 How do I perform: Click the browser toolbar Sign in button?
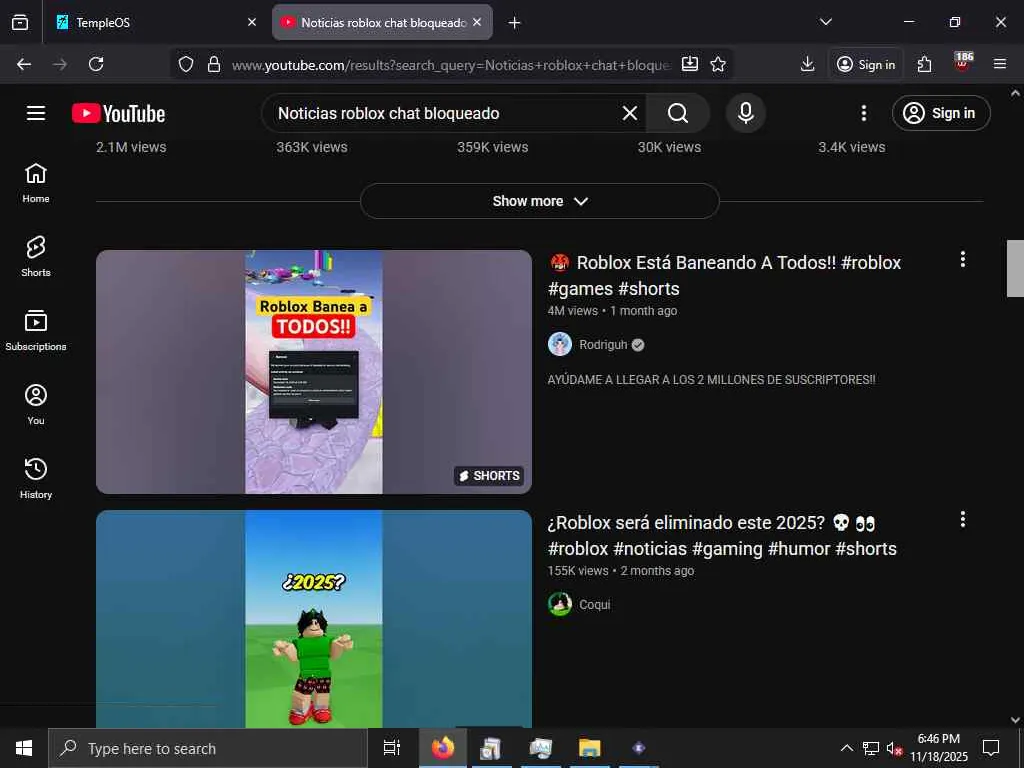[x=866, y=64]
